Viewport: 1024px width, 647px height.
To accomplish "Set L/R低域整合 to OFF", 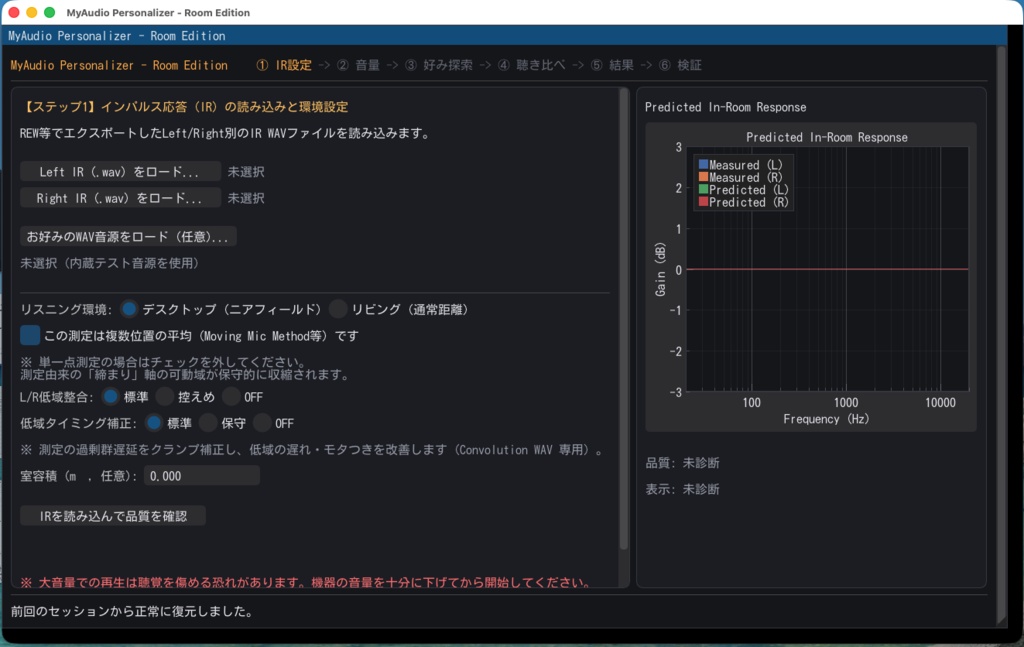I will point(231,396).
